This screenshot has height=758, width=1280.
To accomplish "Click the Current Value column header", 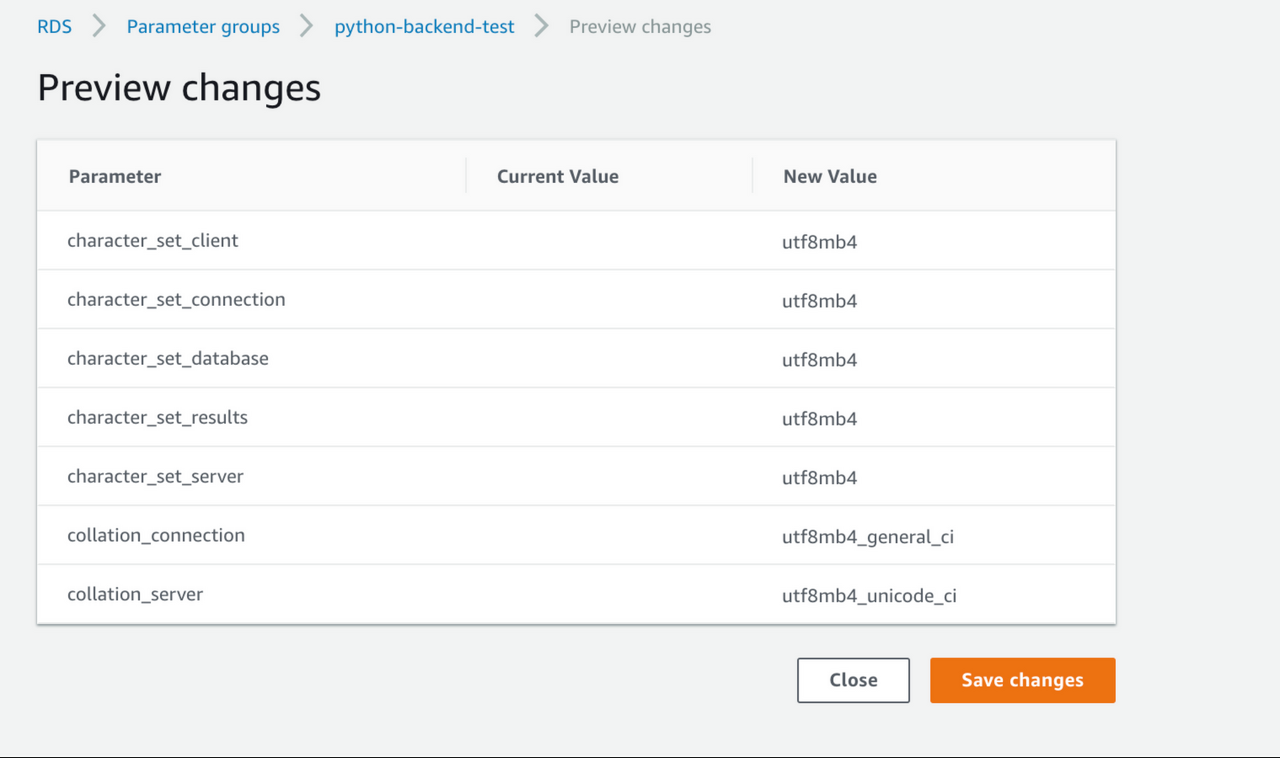I will tap(557, 177).
